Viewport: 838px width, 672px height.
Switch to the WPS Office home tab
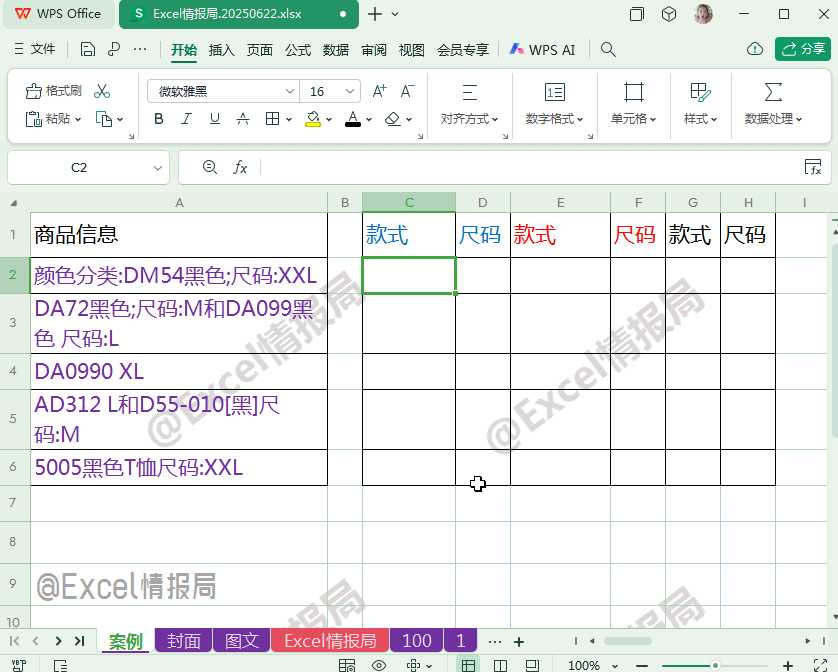coord(59,14)
